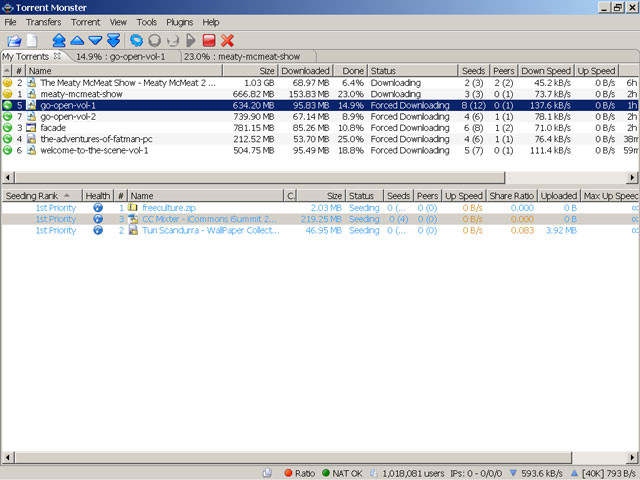
Task: Stop torrent with the red square icon
Action: click(x=209, y=40)
